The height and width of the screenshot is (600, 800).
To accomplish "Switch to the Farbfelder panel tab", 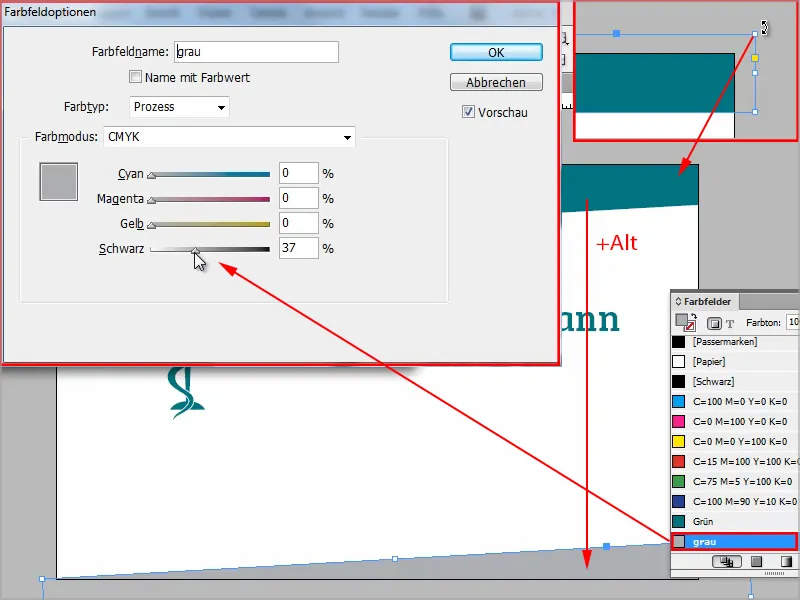I will coord(707,302).
